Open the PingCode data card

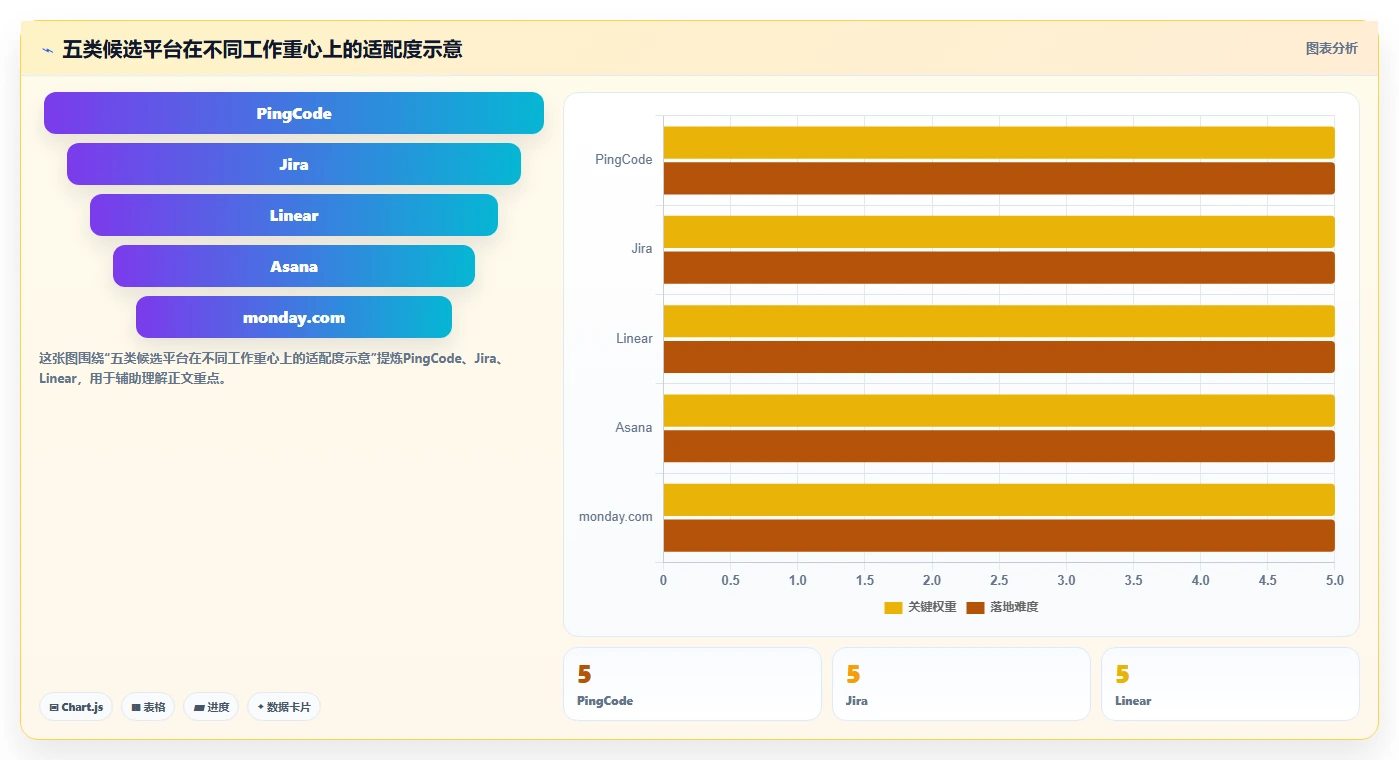692,684
